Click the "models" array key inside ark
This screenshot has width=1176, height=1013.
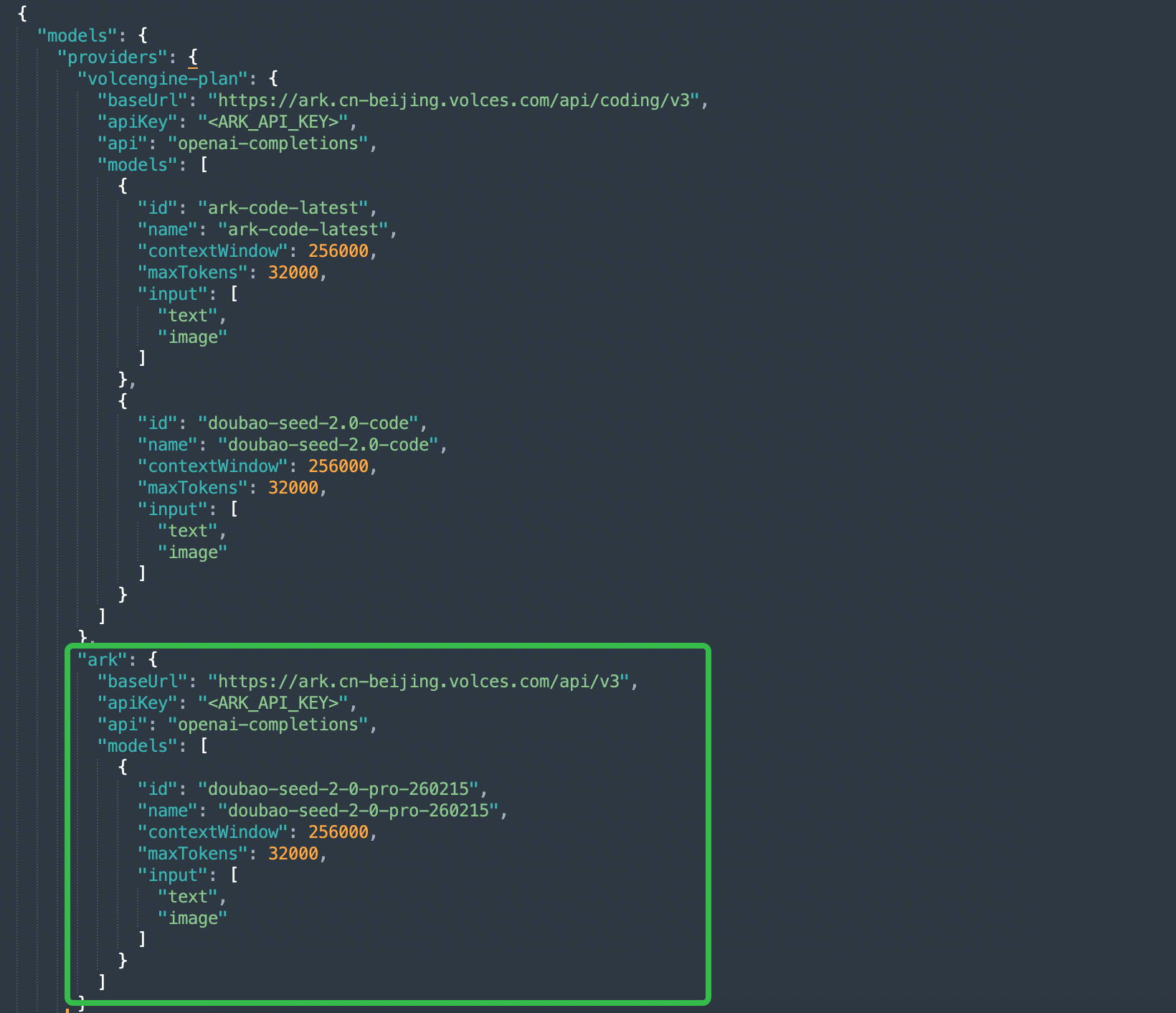point(137,746)
